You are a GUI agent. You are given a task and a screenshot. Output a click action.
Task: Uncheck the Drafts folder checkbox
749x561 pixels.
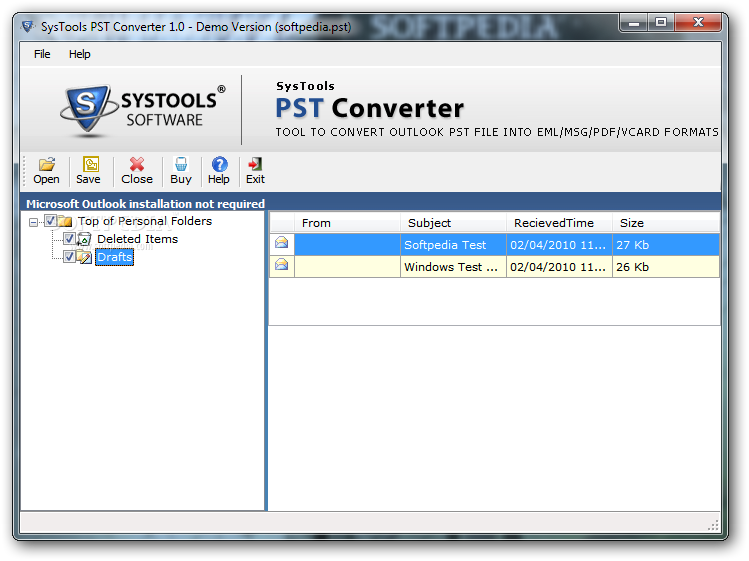point(69,256)
